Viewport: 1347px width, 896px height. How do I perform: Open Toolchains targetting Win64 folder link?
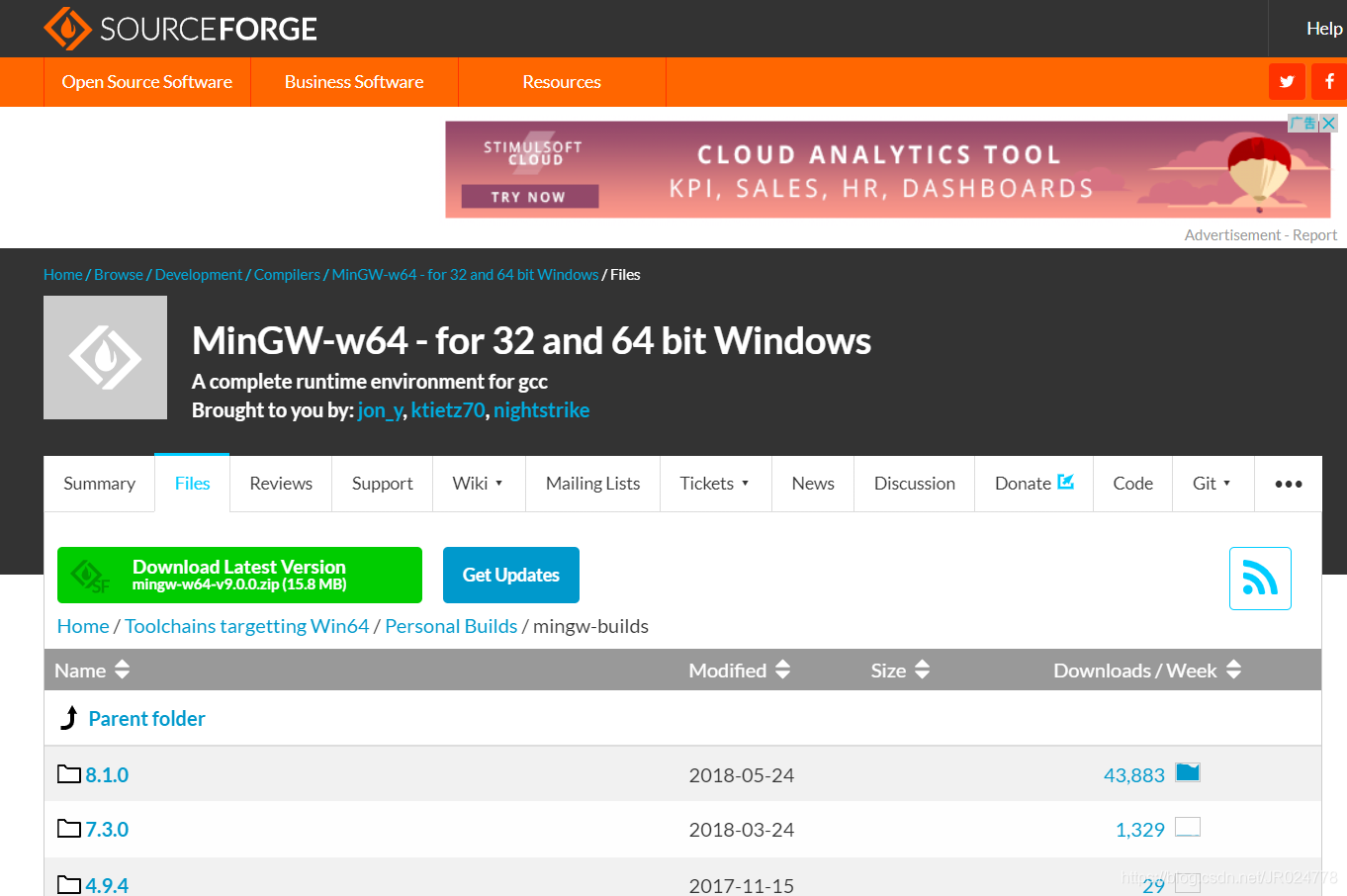pos(247,626)
